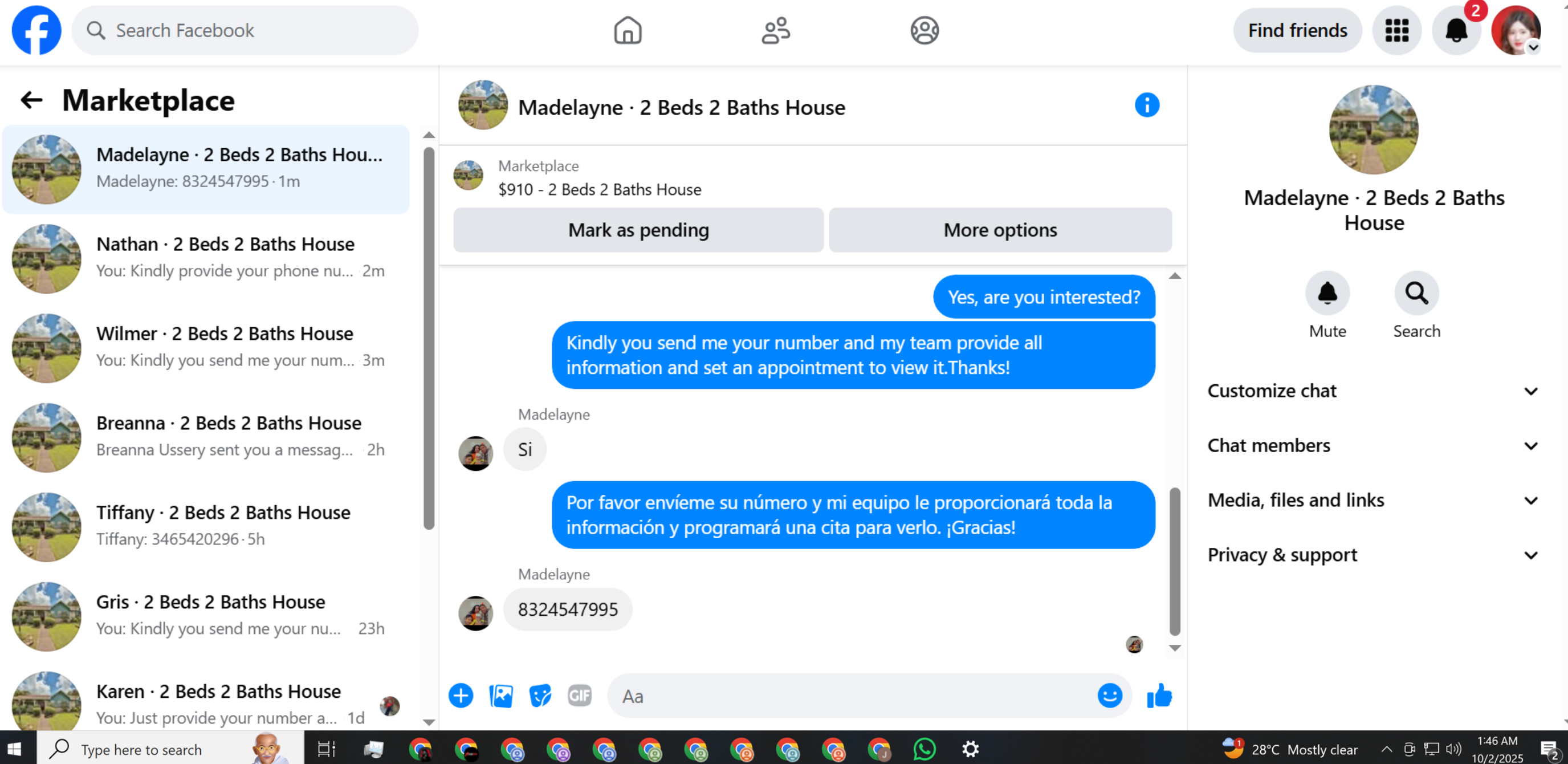Expand Privacy & support section
Image resolution: width=1568 pixels, height=764 pixels.
1372,555
